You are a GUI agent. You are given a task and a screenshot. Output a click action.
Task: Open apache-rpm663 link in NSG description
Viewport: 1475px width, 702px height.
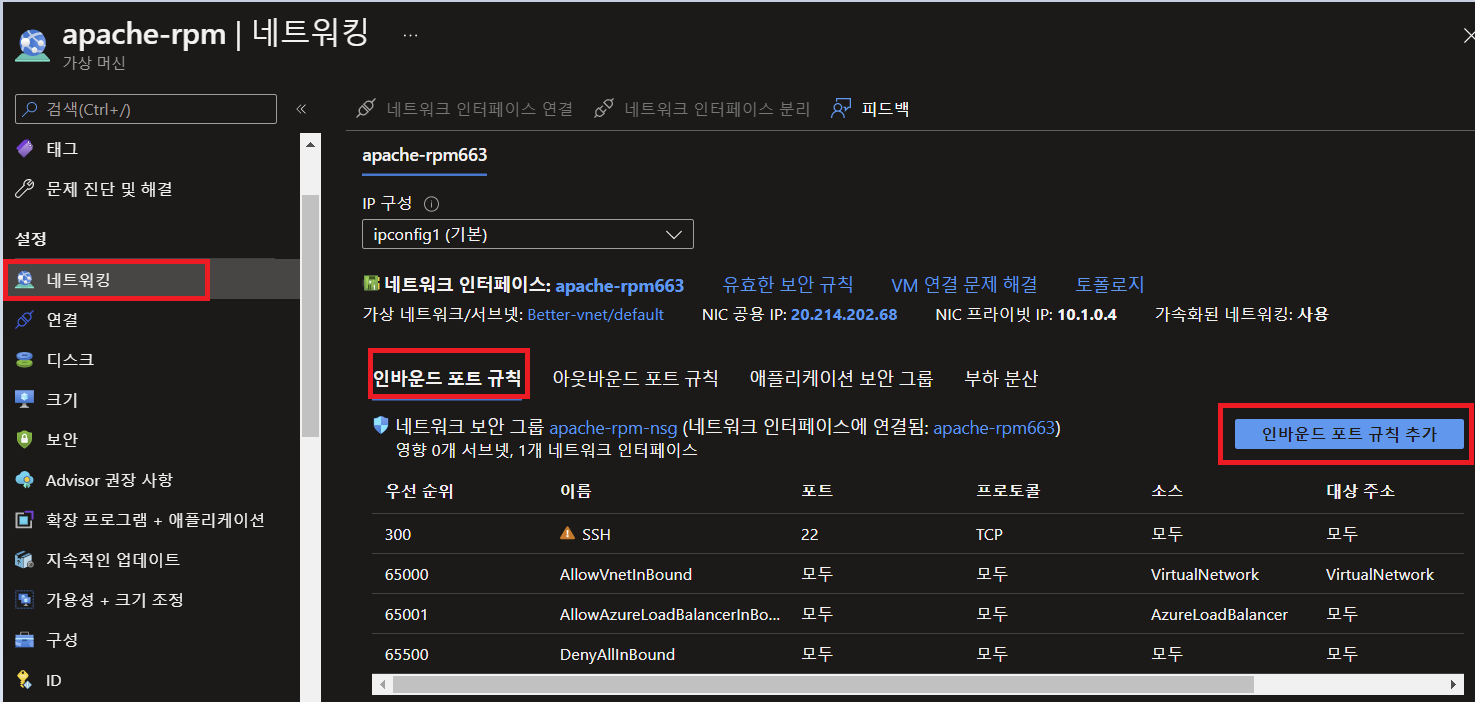click(x=994, y=428)
